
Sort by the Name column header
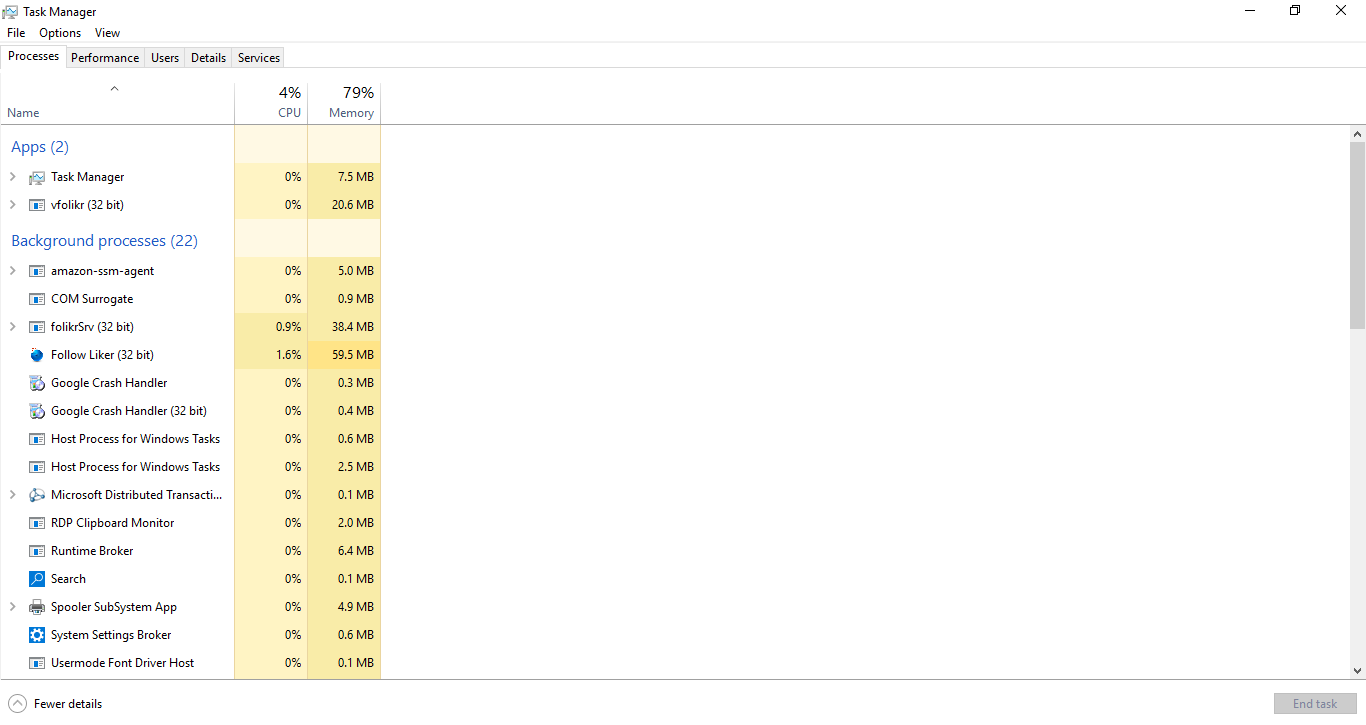117,103
